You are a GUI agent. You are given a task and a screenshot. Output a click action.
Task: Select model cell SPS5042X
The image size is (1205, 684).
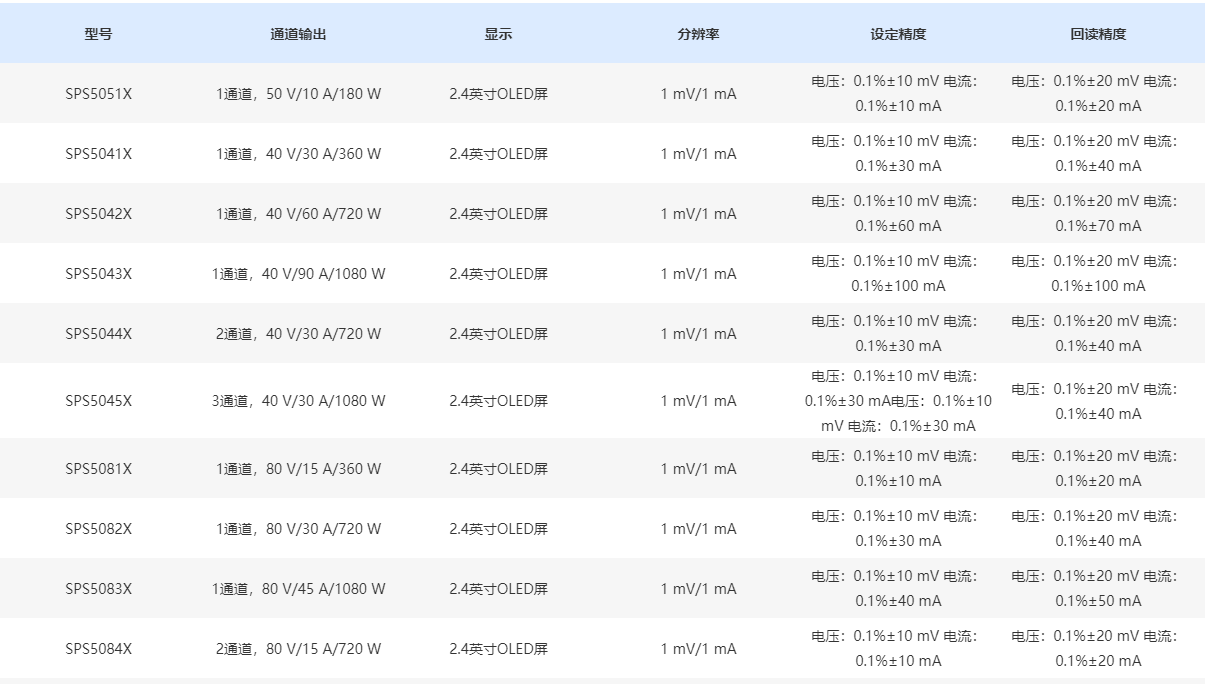click(x=98, y=214)
